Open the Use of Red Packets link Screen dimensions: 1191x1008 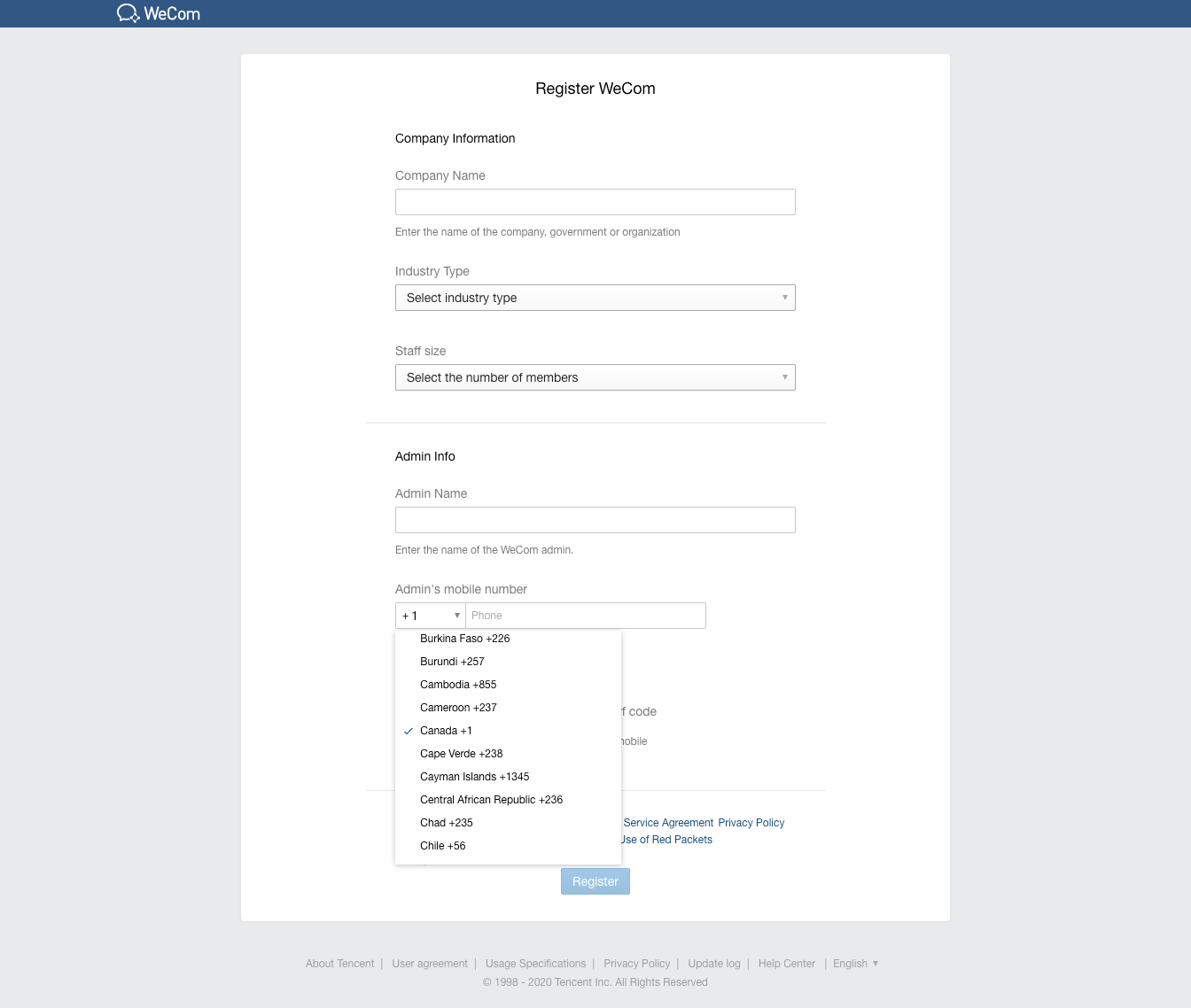(x=667, y=840)
